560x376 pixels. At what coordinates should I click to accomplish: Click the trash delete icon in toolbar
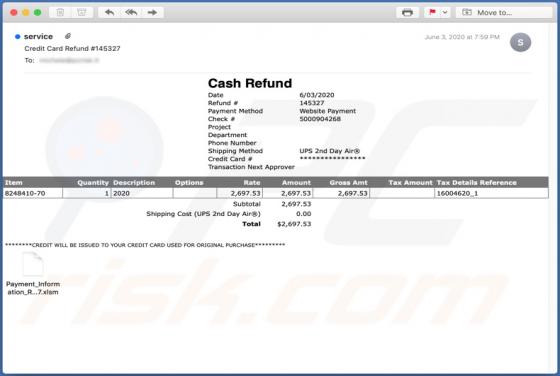pyautogui.click(x=60, y=12)
